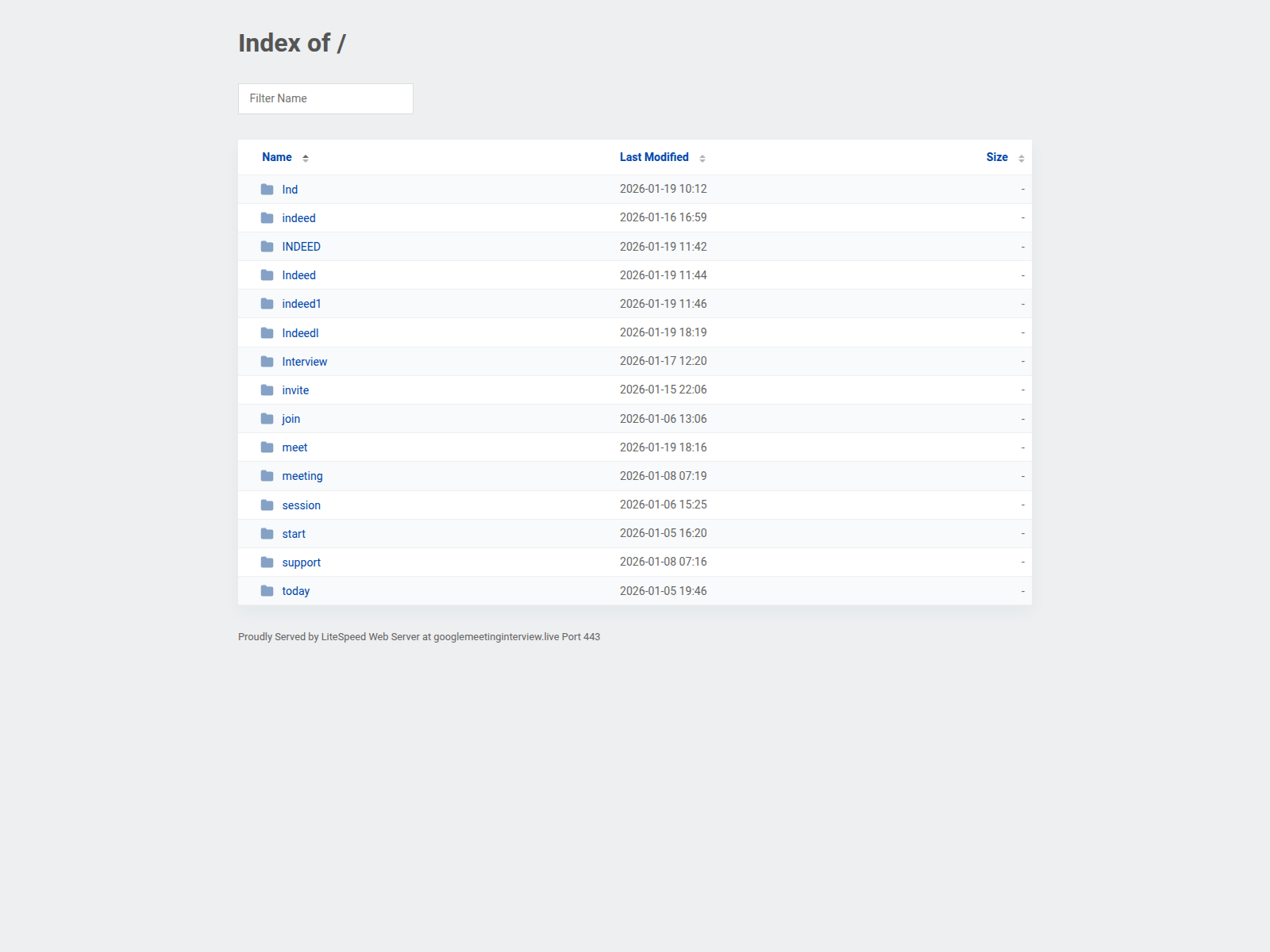
Task: Click the folder icon next to indeed1
Action: 267,304
